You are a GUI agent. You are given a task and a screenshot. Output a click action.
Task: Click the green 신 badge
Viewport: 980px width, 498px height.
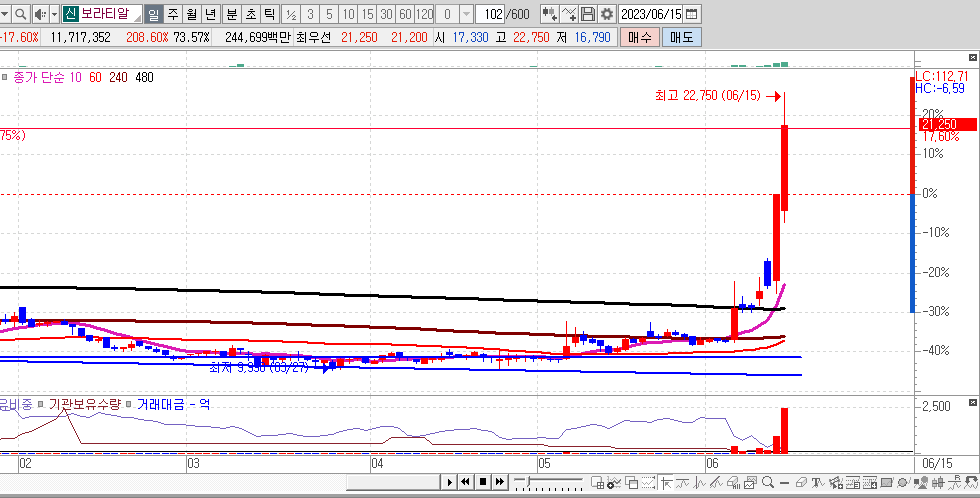point(70,14)
